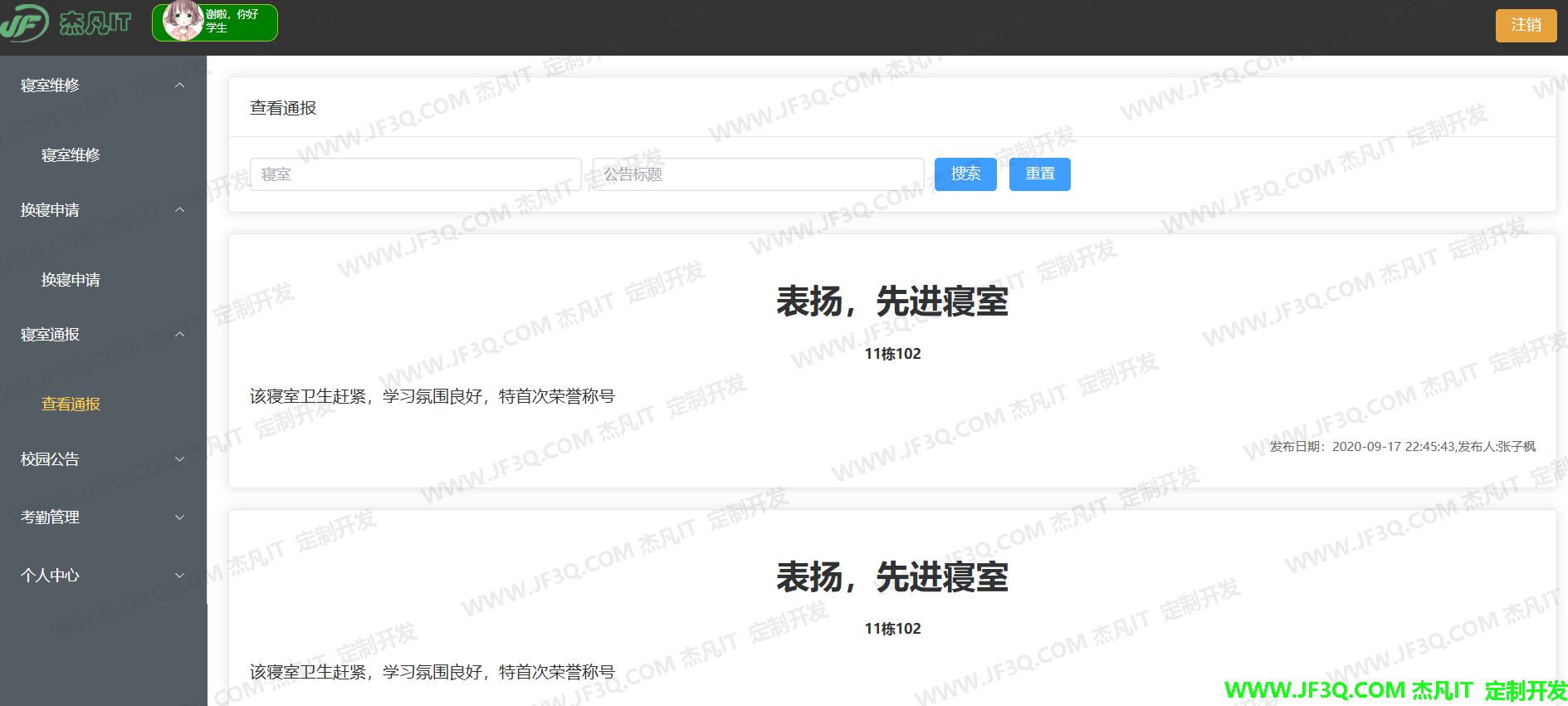Collapse the 寝室维修 menu chevron
1568x706 pixels.
(x=179, y=86)
